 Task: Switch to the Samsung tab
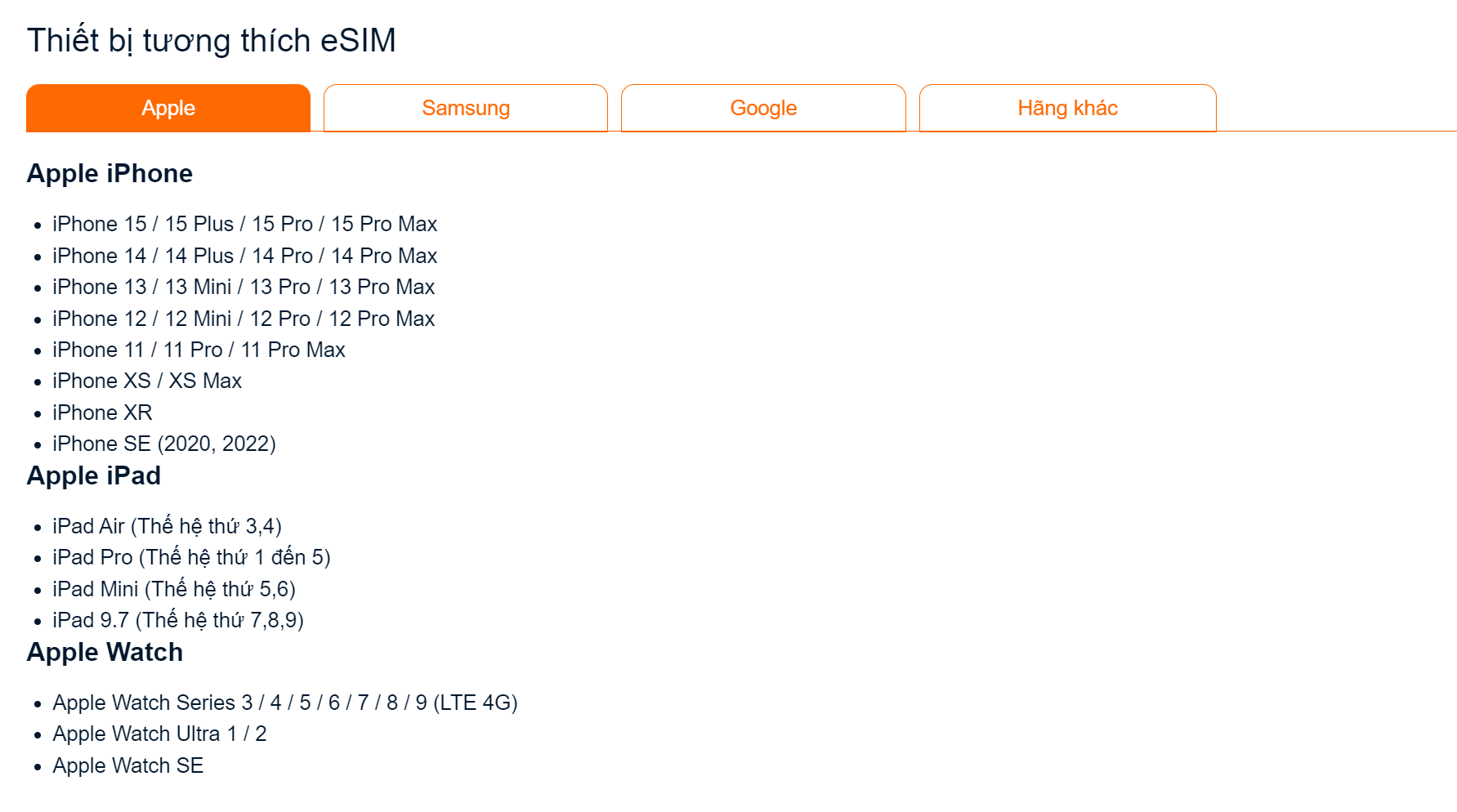tap(466, 108)
